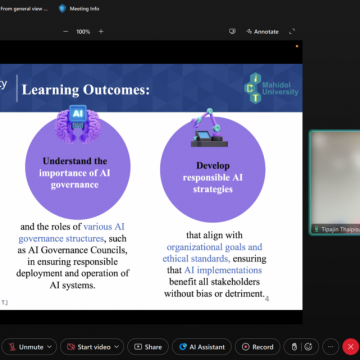The image size is (360, 360).
Task: Click the Meeting Info shield icon
Action: point(62,9)
